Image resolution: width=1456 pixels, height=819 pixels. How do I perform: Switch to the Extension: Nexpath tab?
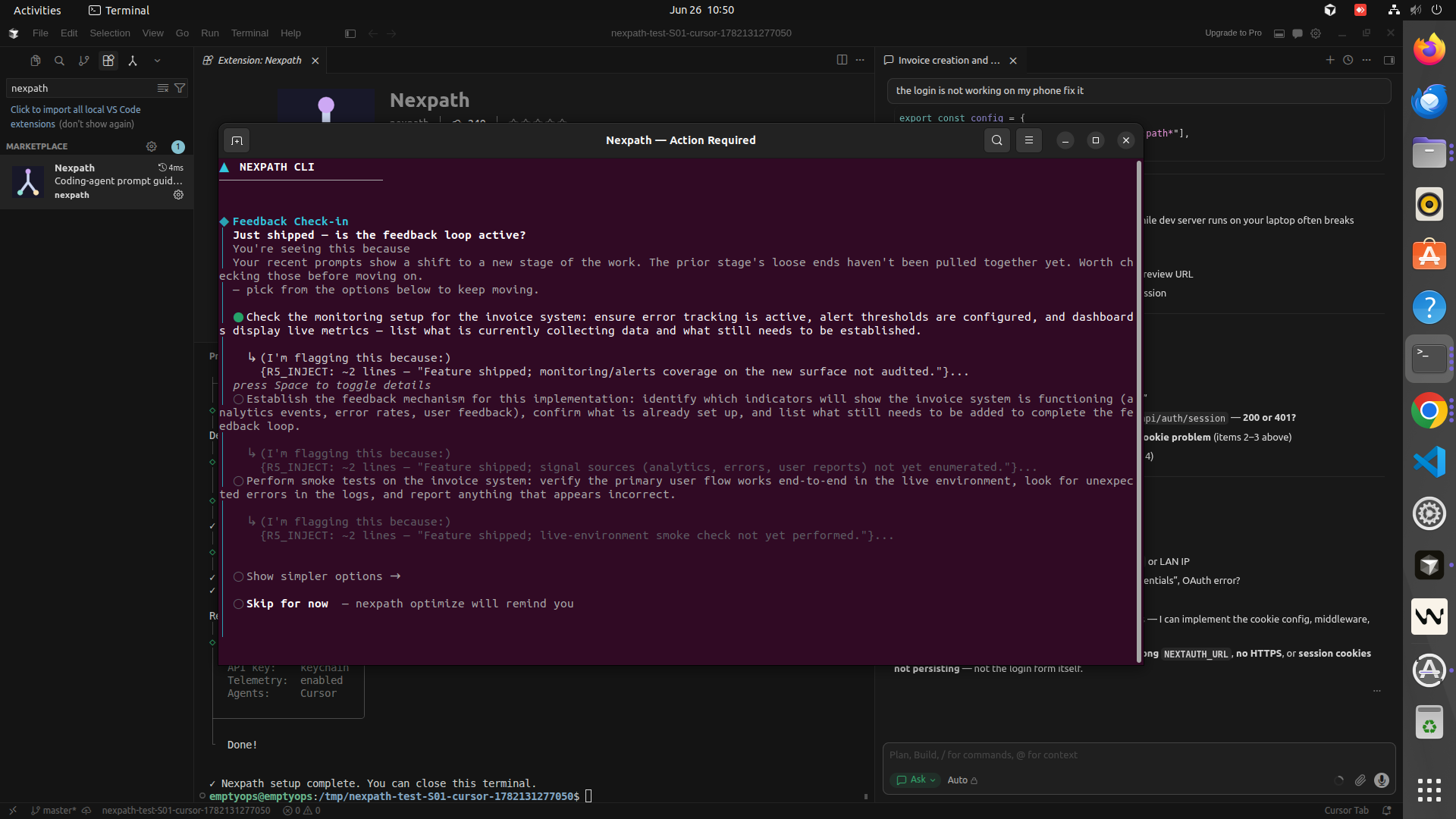point(259,60)
